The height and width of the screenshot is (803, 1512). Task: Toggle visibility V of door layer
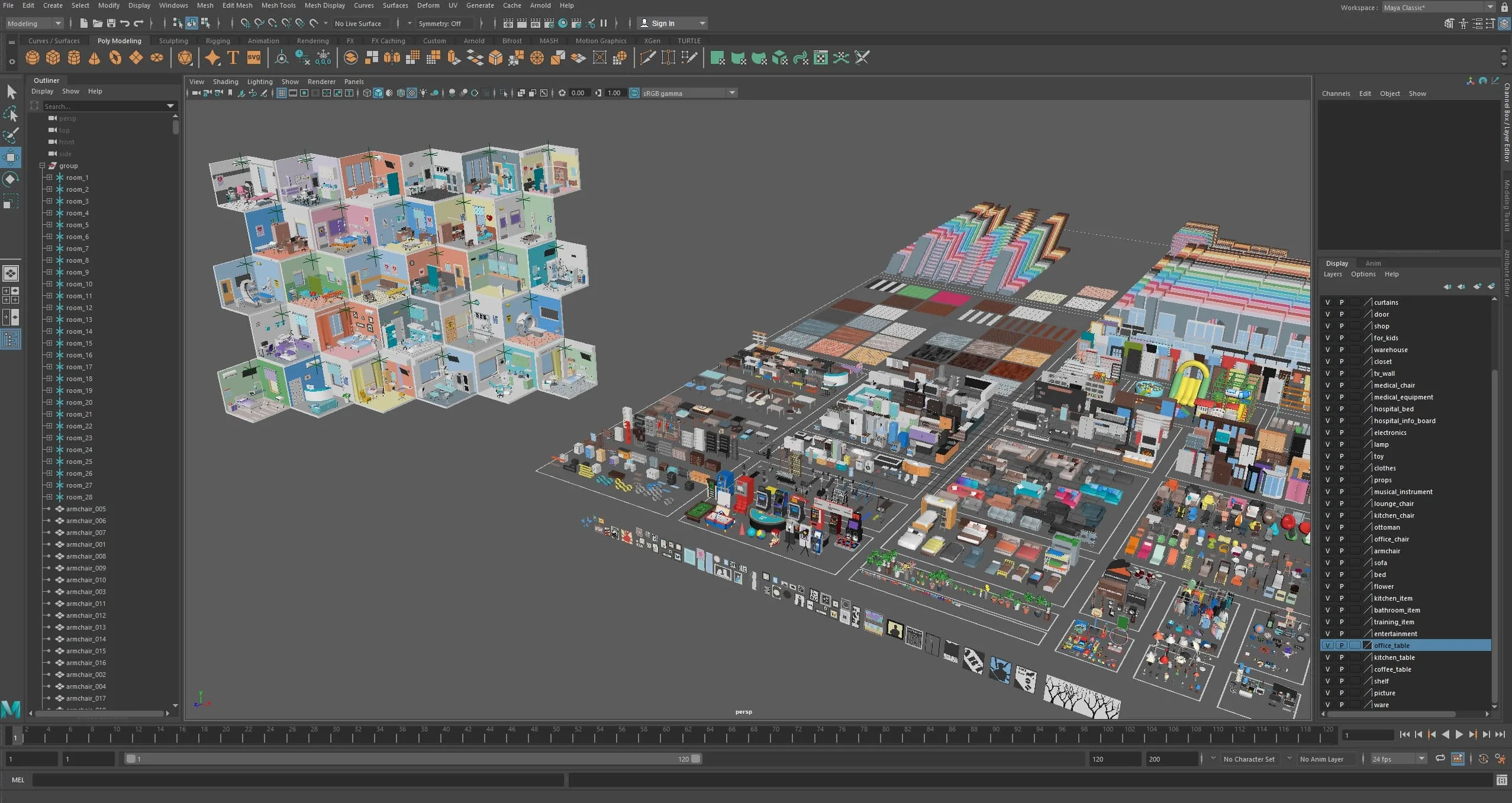(1327, 314)
